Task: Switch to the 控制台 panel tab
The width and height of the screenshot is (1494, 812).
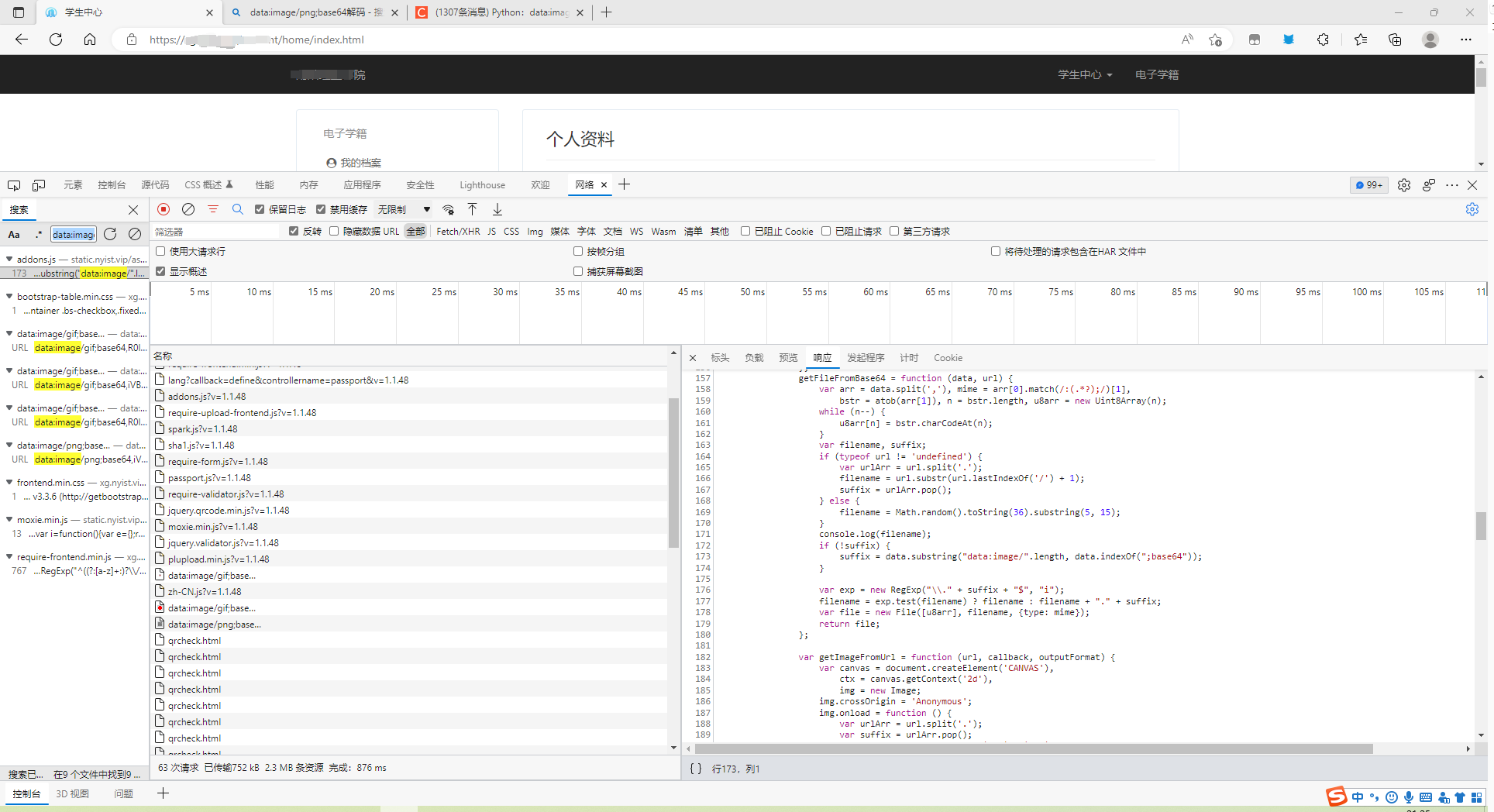Action: [112, 185]
